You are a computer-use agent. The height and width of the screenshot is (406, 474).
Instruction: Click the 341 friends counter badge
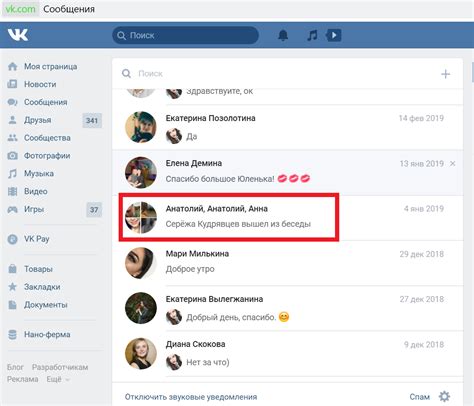pos(92,120)
